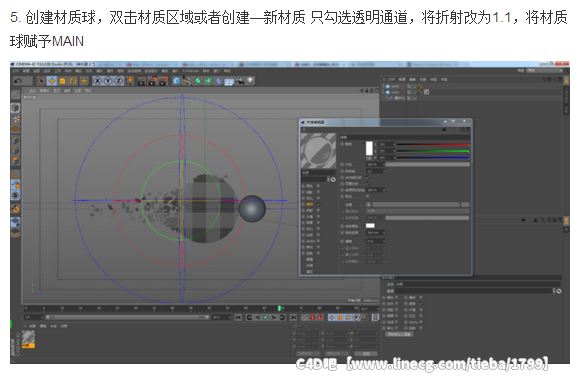The width and height of the screenshot is (582, 383).
Task: Expand the disabled blend mode dropdown
Action: coord(418,211)
